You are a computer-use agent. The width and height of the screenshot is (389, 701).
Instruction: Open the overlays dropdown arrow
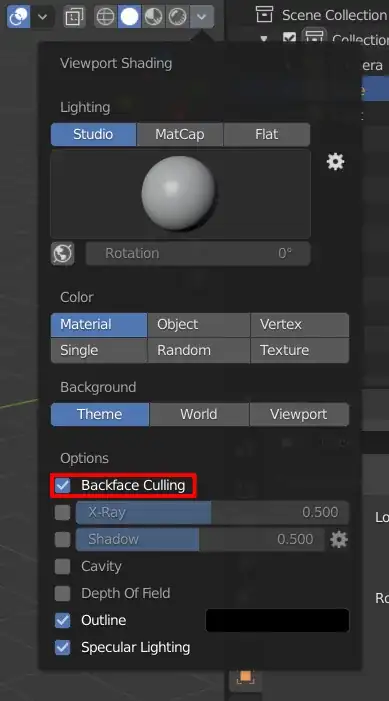[x=42, y=17]
